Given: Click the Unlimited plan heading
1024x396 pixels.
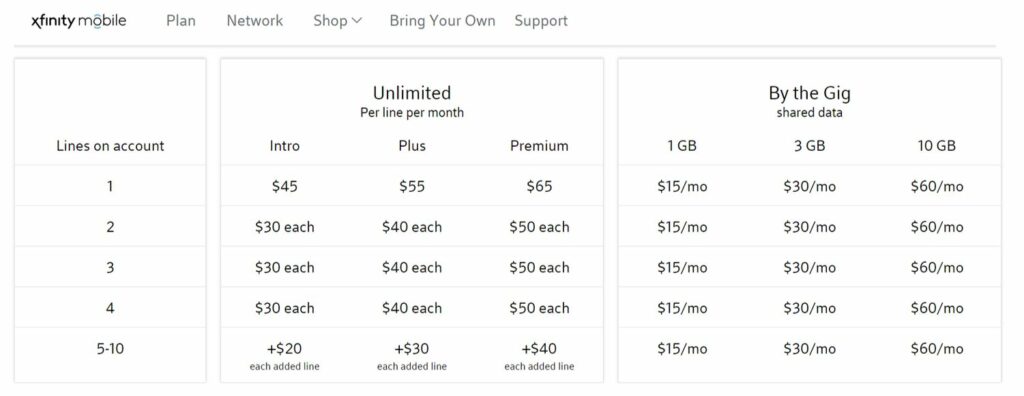Looking at the screenshot, I should [412, 93].
